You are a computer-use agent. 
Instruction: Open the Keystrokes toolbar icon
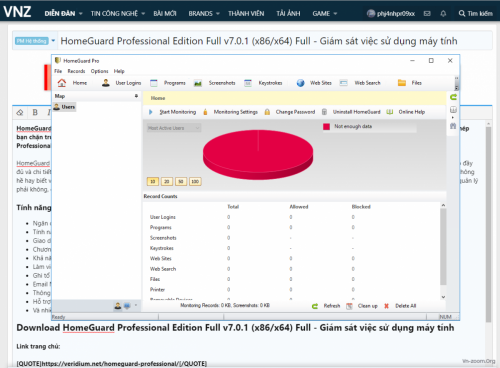[248, 83]
